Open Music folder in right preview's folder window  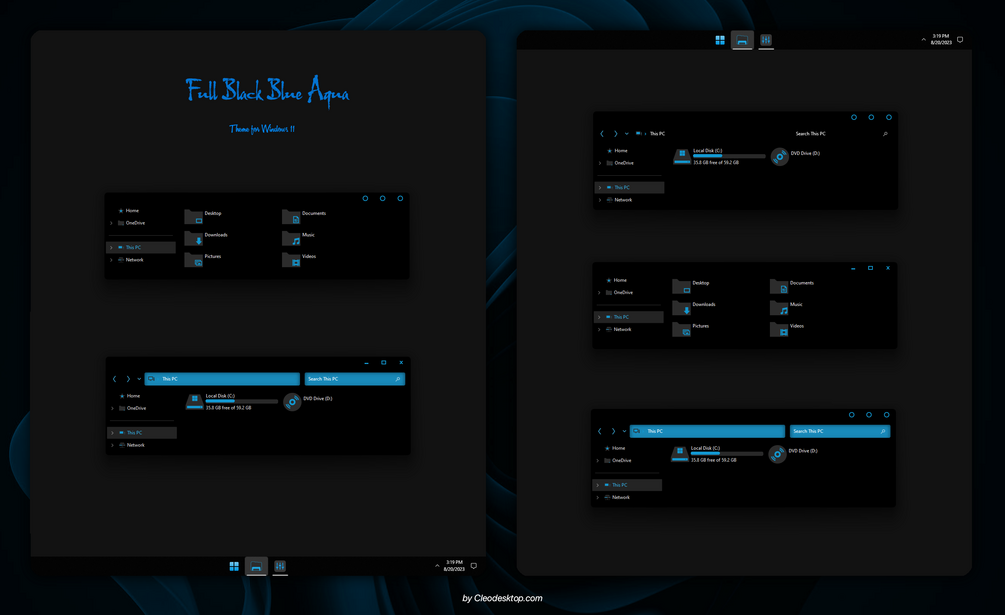click(786, 308)
